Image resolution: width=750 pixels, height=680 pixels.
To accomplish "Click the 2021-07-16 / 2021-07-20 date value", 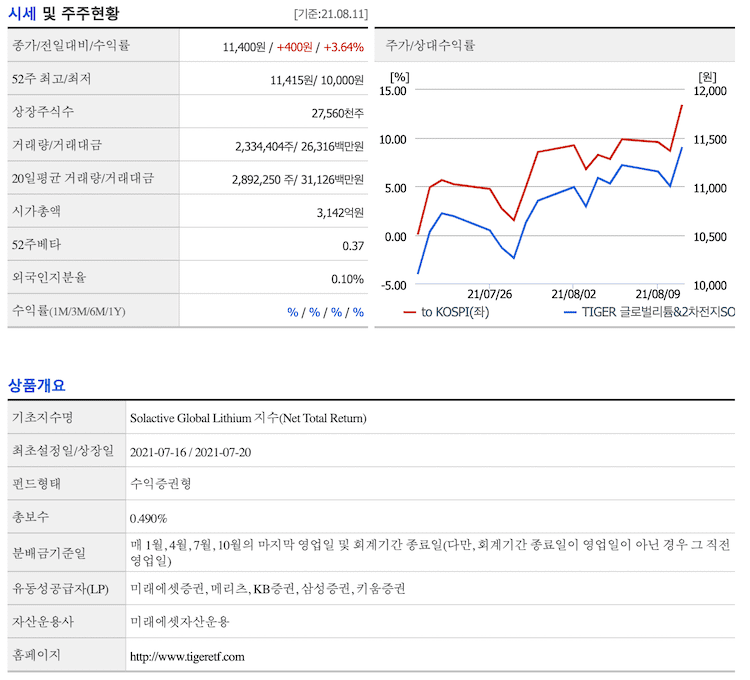I will [x=190, y=452].
